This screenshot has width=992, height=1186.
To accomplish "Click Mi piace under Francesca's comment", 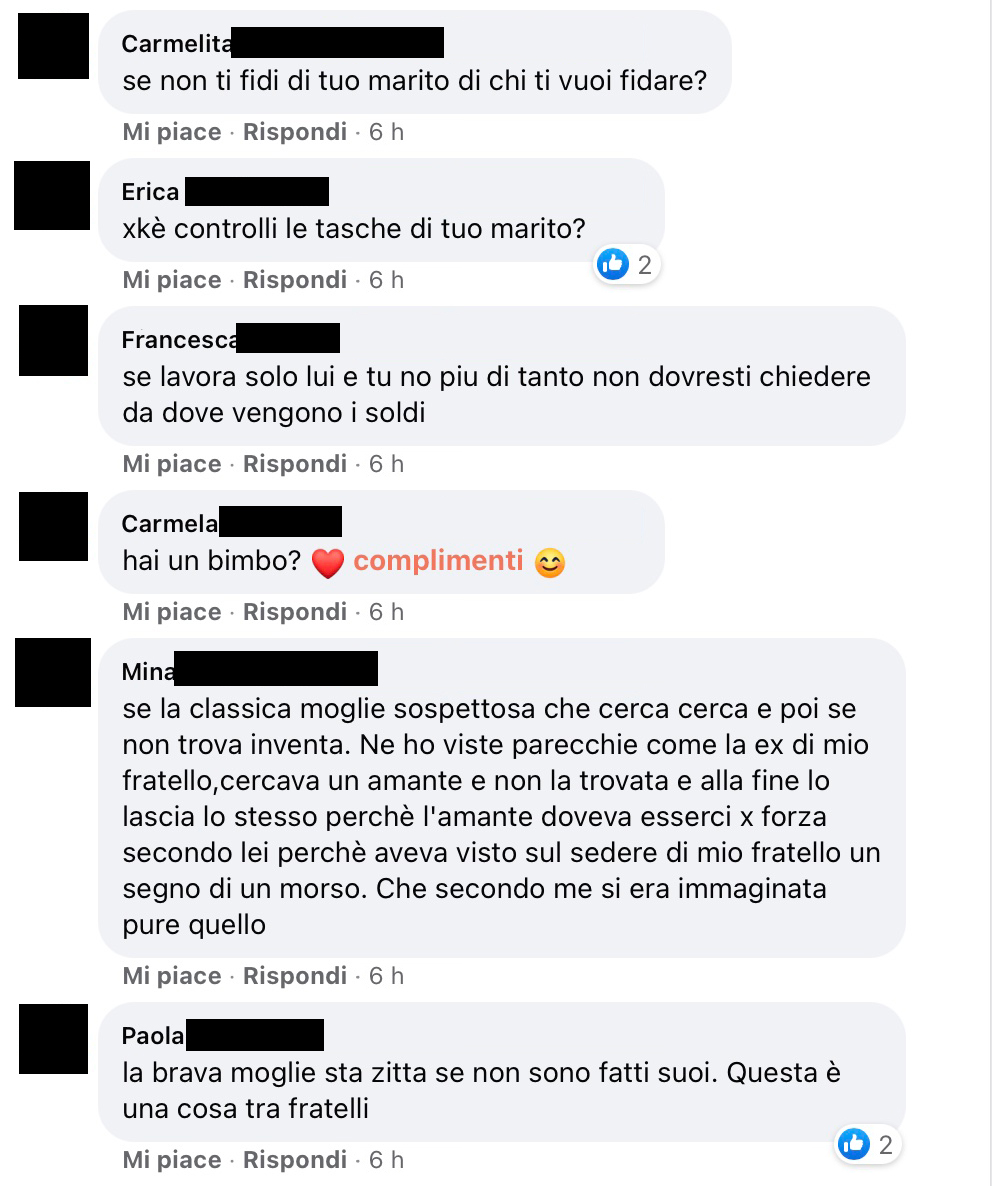I will [x=172, y=464].
